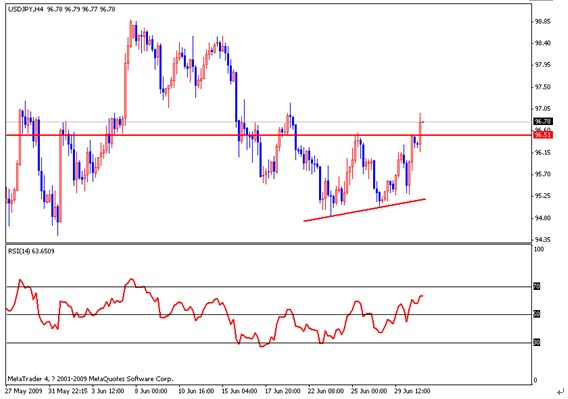Click the RSI scale 0 label
This screenshot has height=399, width=568.
click(x=536, y=381)
